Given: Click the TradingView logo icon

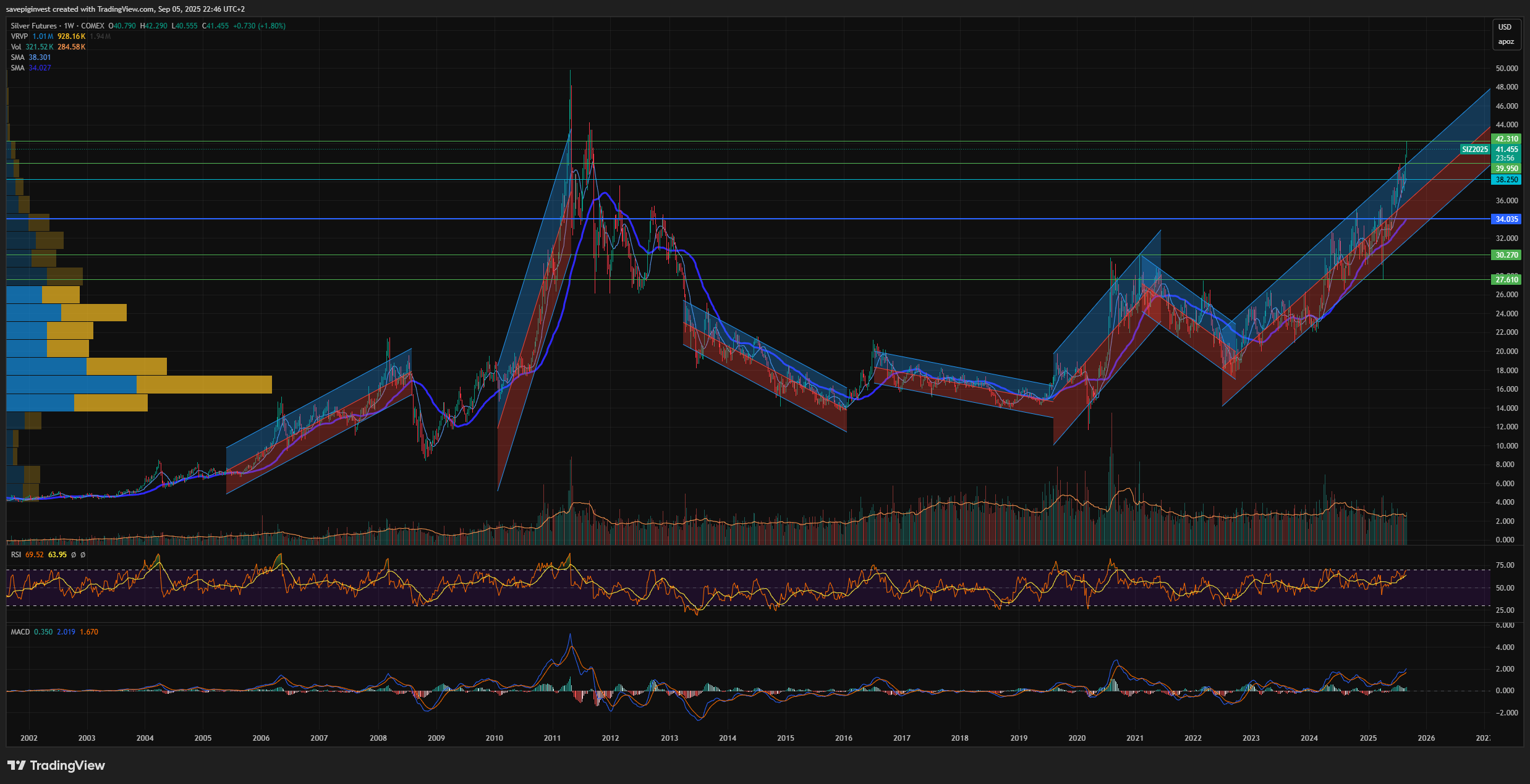Looking at the screenshot, I should [x=17, y=765].
